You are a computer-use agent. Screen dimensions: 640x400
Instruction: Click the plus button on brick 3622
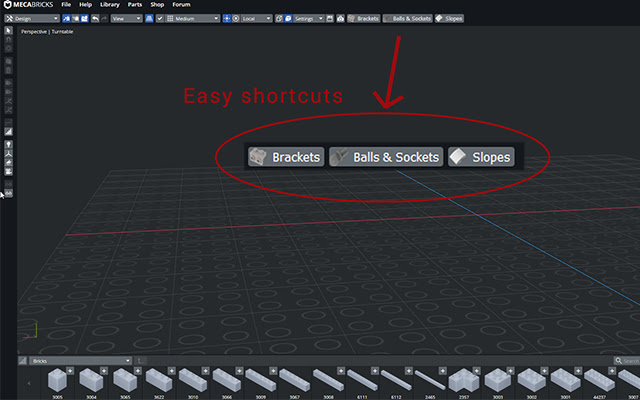(x=172, y=371)
